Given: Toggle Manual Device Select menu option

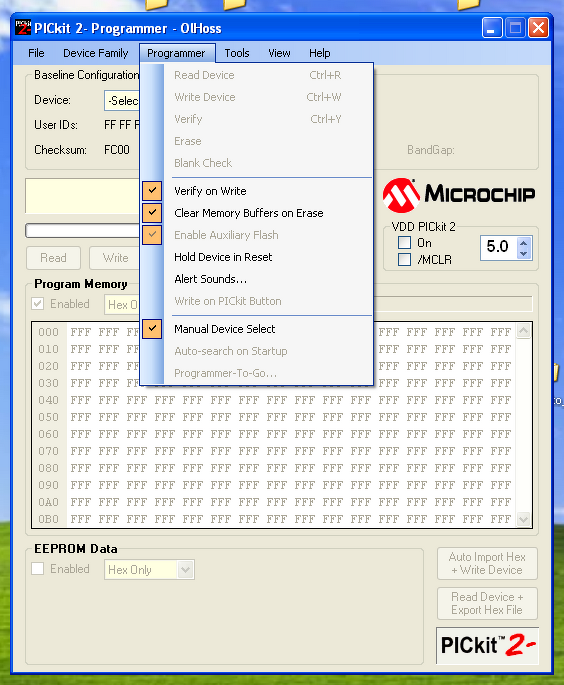Looking at the screenshot, I should pos(225,329).
